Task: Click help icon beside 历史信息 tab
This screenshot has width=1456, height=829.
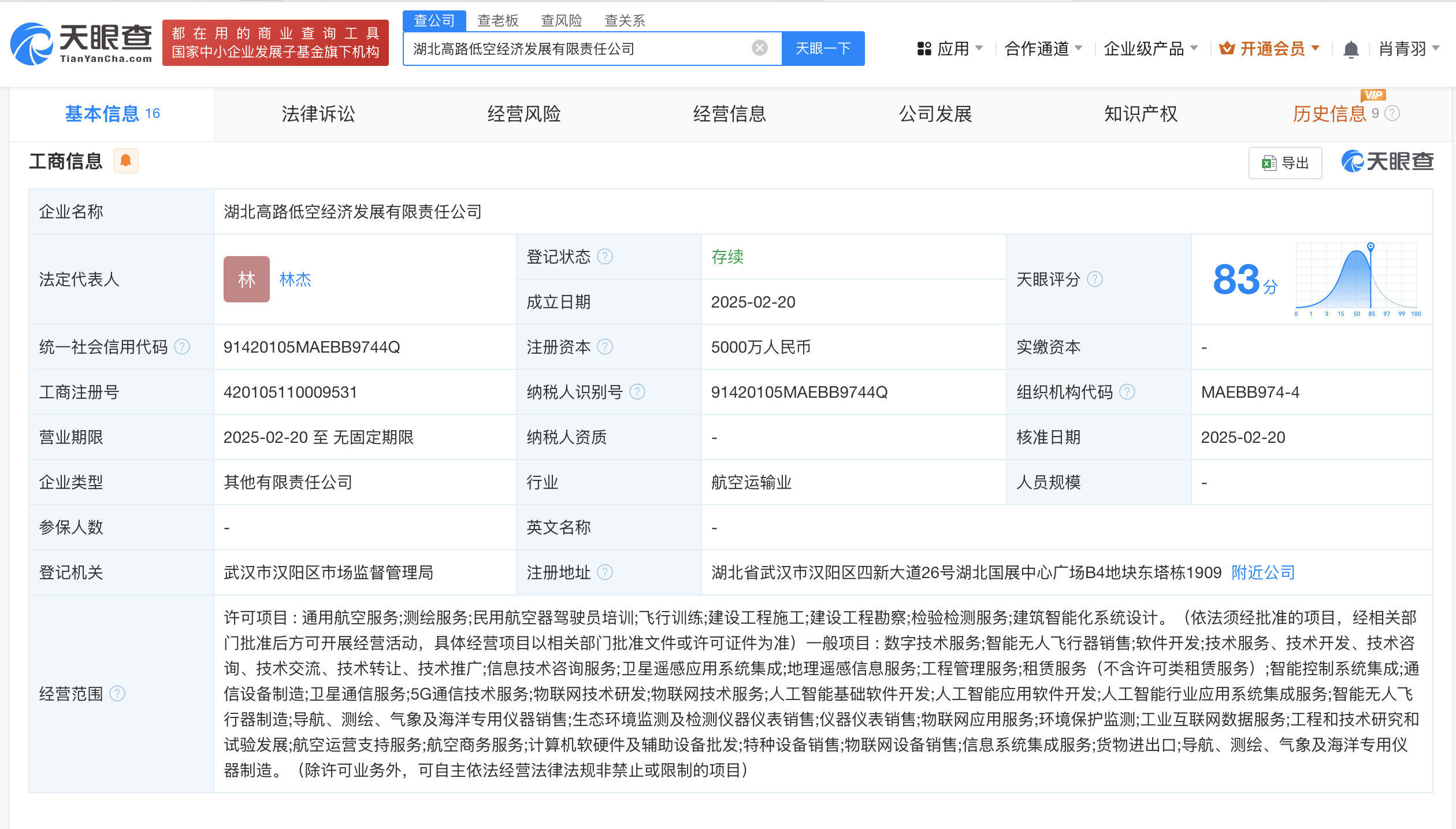Action: [1393, 113]
